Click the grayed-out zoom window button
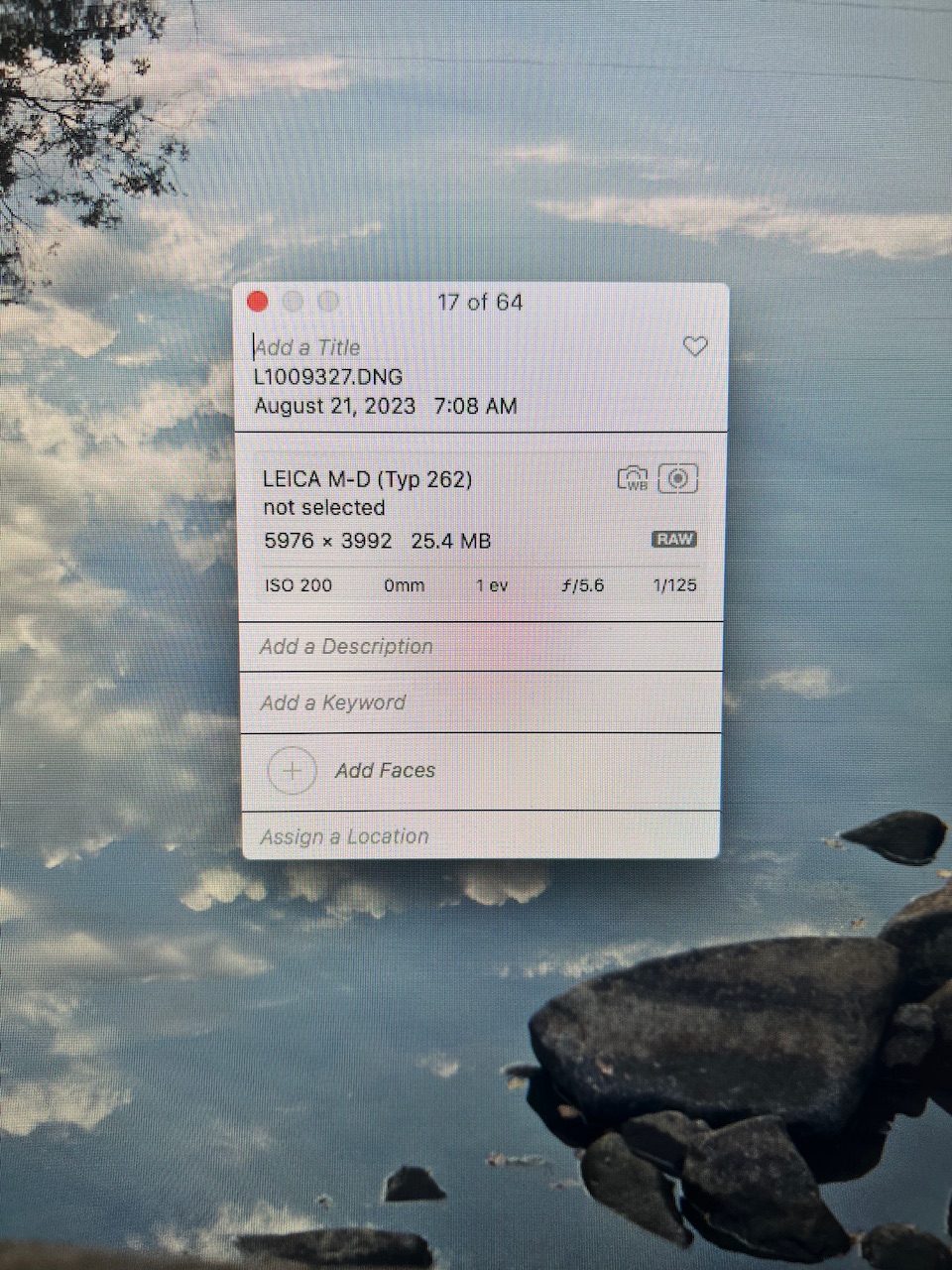Viewport: 952px width, 1270px height. pos(328,302)
